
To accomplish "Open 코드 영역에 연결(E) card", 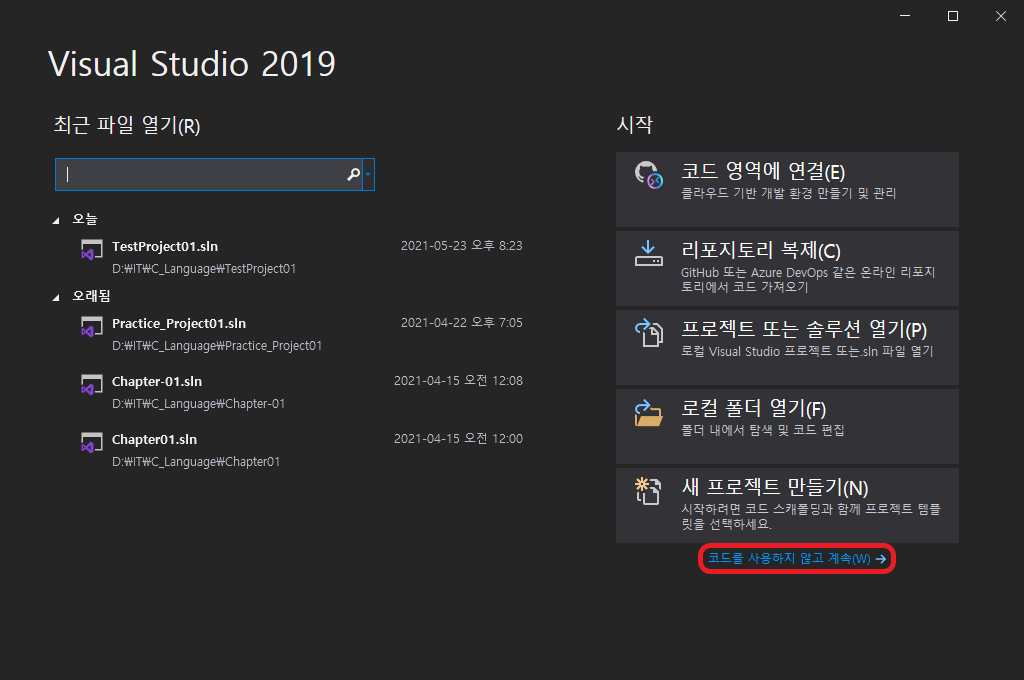I will tap(787, 189).
